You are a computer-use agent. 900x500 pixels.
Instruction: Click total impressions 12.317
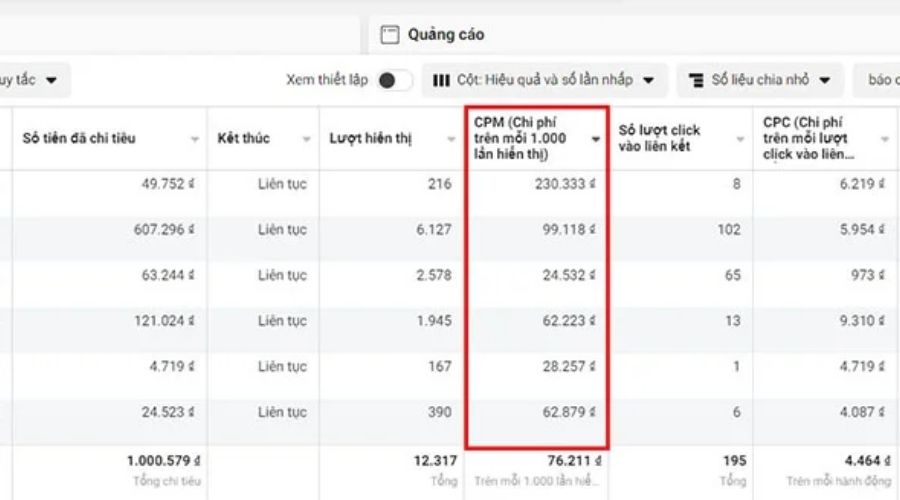click(x=435, y=461)
